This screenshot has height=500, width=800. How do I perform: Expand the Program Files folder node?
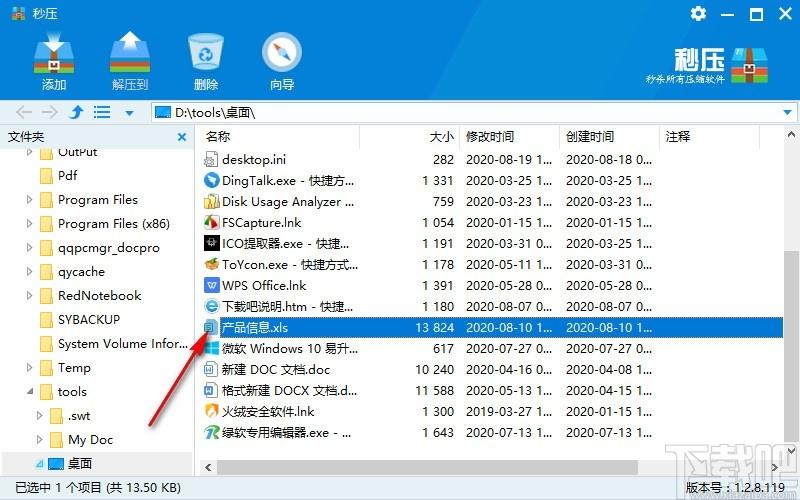pos(29,199)
